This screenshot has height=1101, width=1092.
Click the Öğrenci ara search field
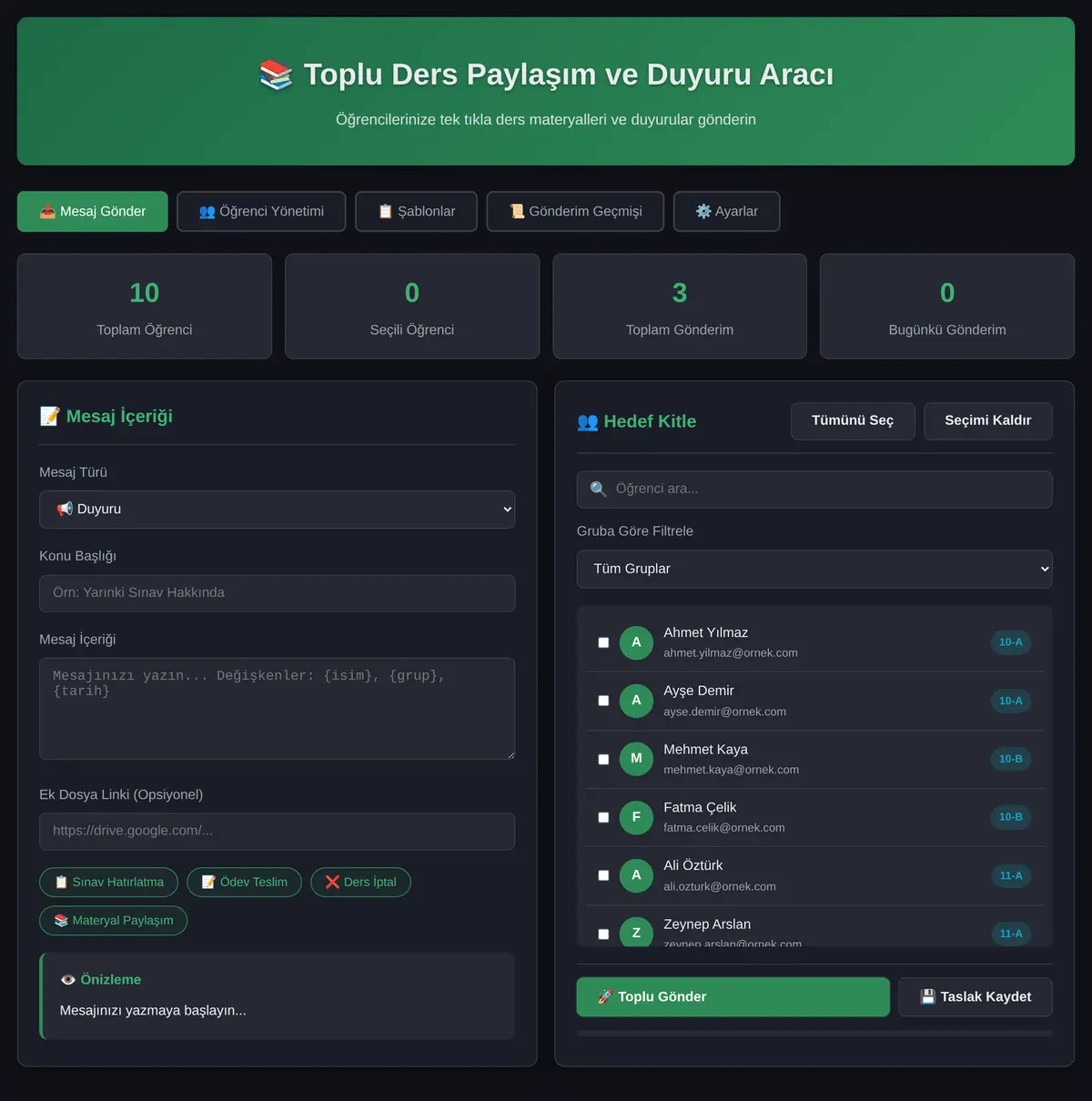click(814, 490)
